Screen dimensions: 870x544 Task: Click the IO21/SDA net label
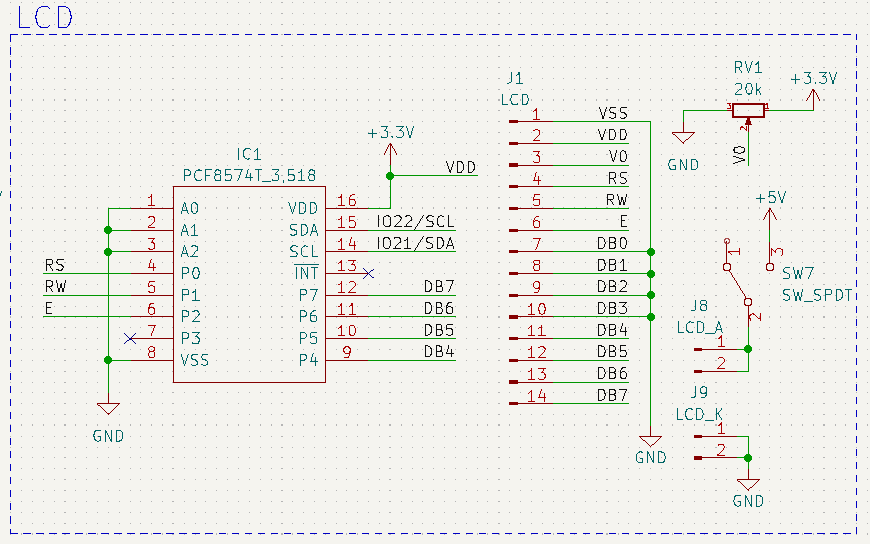pyautogui.click(x=415, y=243)
